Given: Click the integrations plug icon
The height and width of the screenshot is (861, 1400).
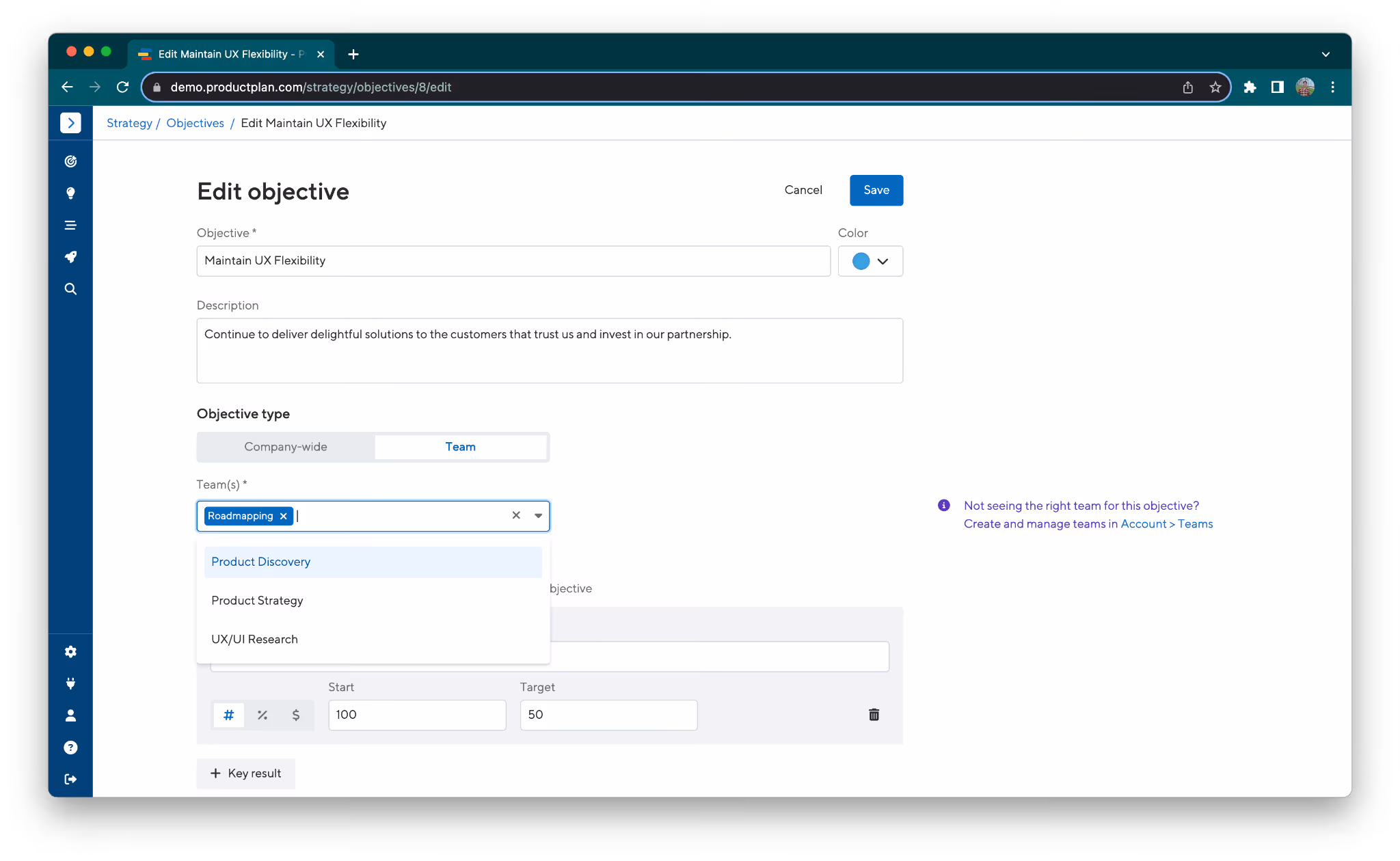Looking at the screenshot, I should tap(70, 683).
